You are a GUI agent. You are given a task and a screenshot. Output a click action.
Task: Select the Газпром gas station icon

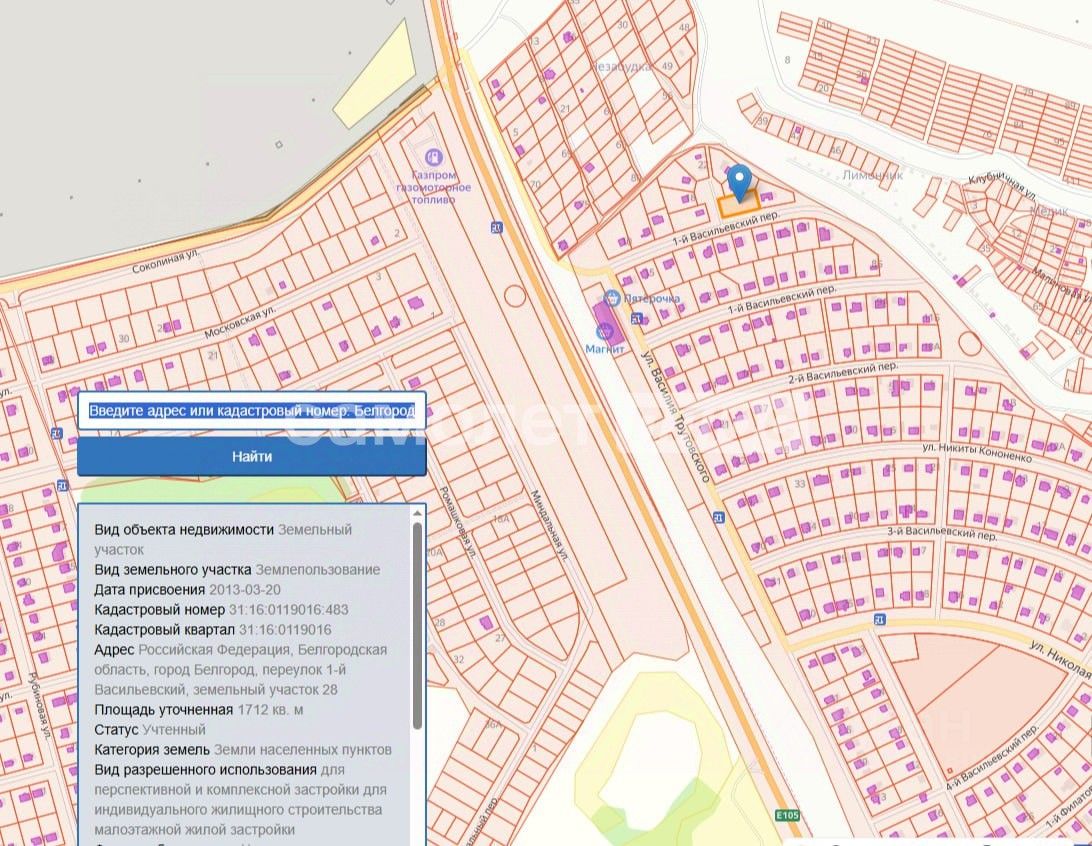pyautogui.click(x=433, y=158)
